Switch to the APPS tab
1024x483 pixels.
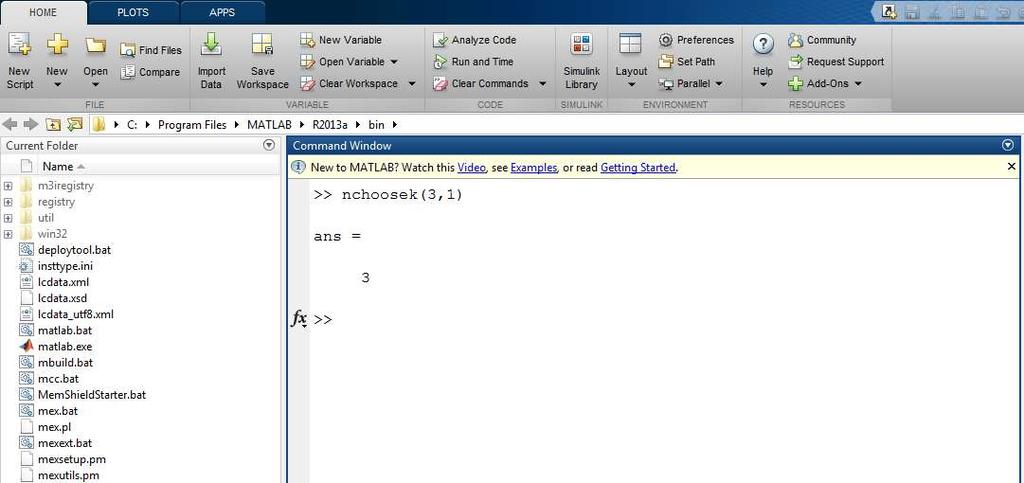point(223,12)
